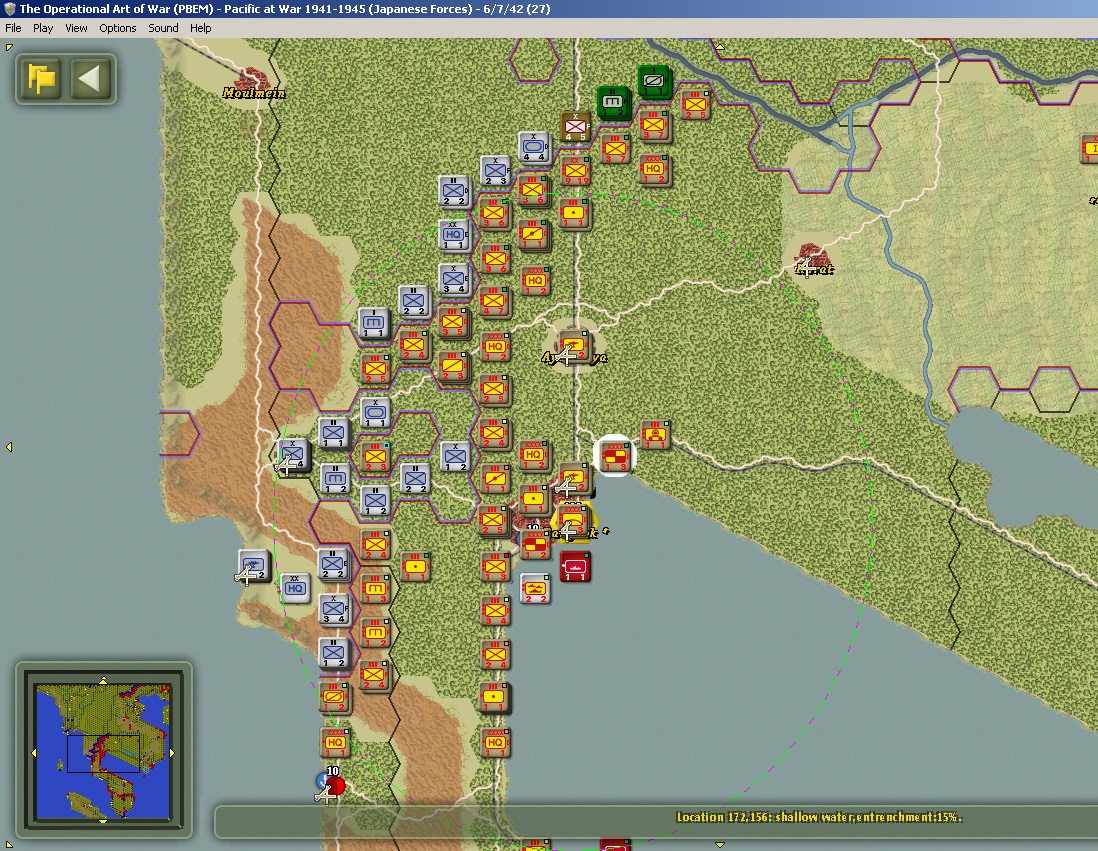This screenshot has width=1098, height=851.
Task: Click the minimap down scroll arrow
Action: tap(103, 820)
